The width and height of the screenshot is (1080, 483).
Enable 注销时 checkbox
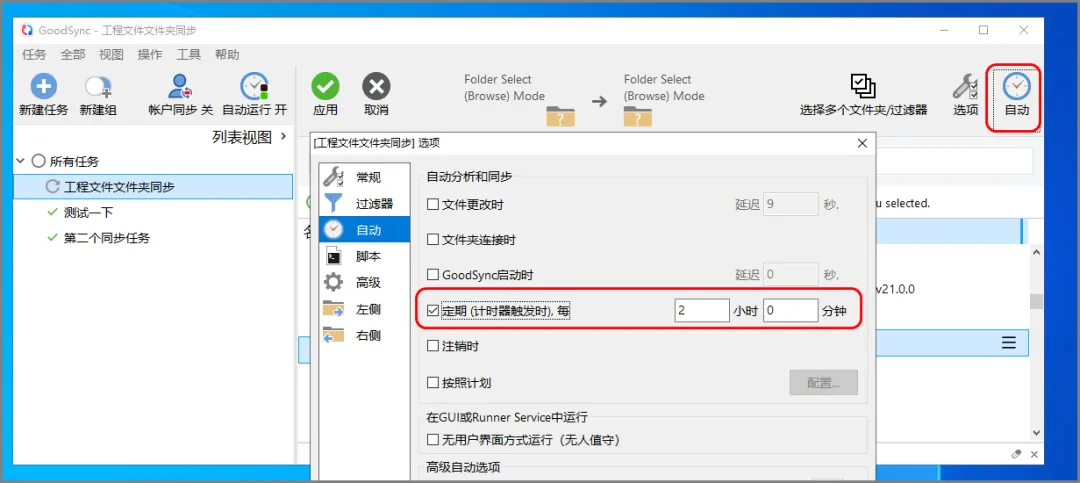click(x=433, y=346)
